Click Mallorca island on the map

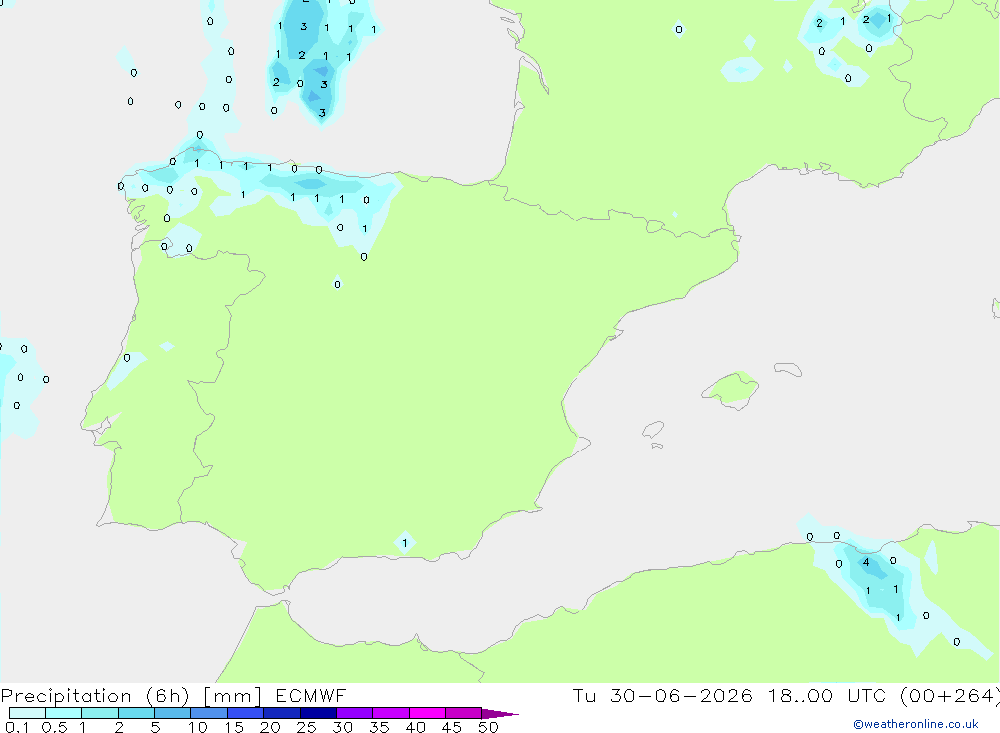[731, 389]
